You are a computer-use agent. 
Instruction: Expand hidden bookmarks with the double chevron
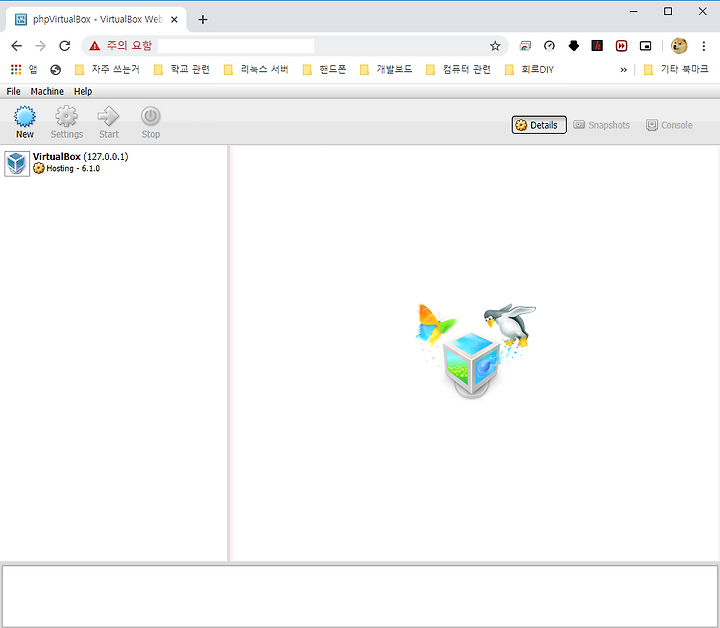(x=623, y=70)
